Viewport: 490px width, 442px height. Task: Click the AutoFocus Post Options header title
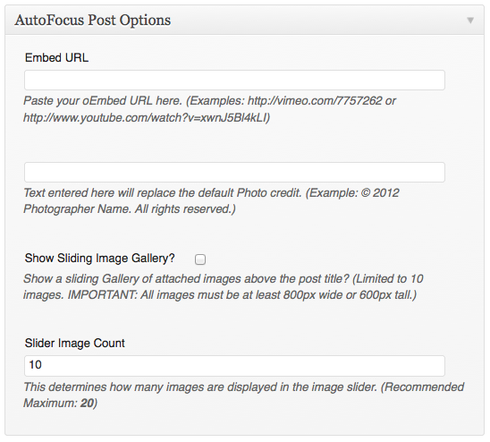[x=93, y=20]
